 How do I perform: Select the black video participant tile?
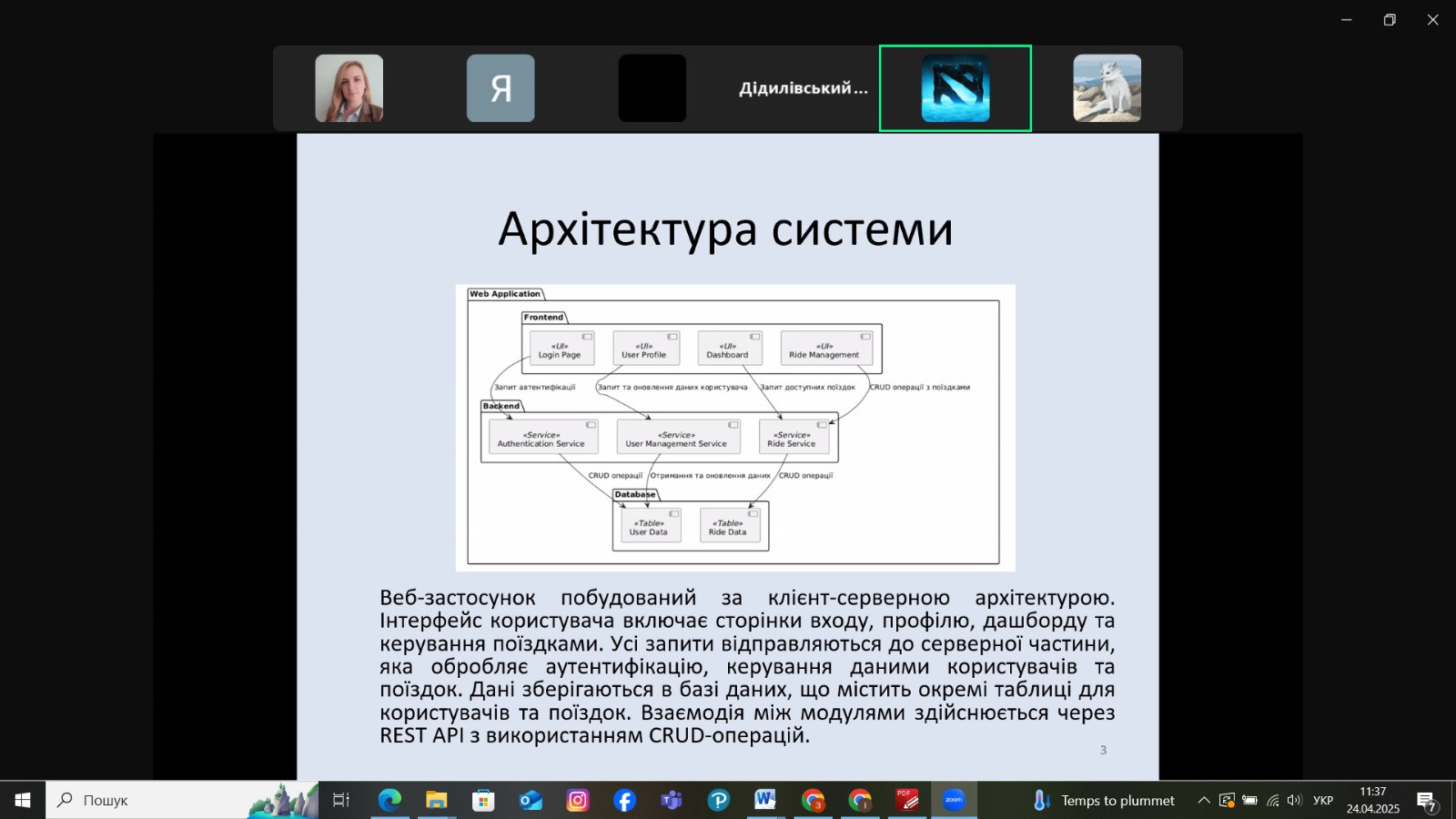coord(652,88)
